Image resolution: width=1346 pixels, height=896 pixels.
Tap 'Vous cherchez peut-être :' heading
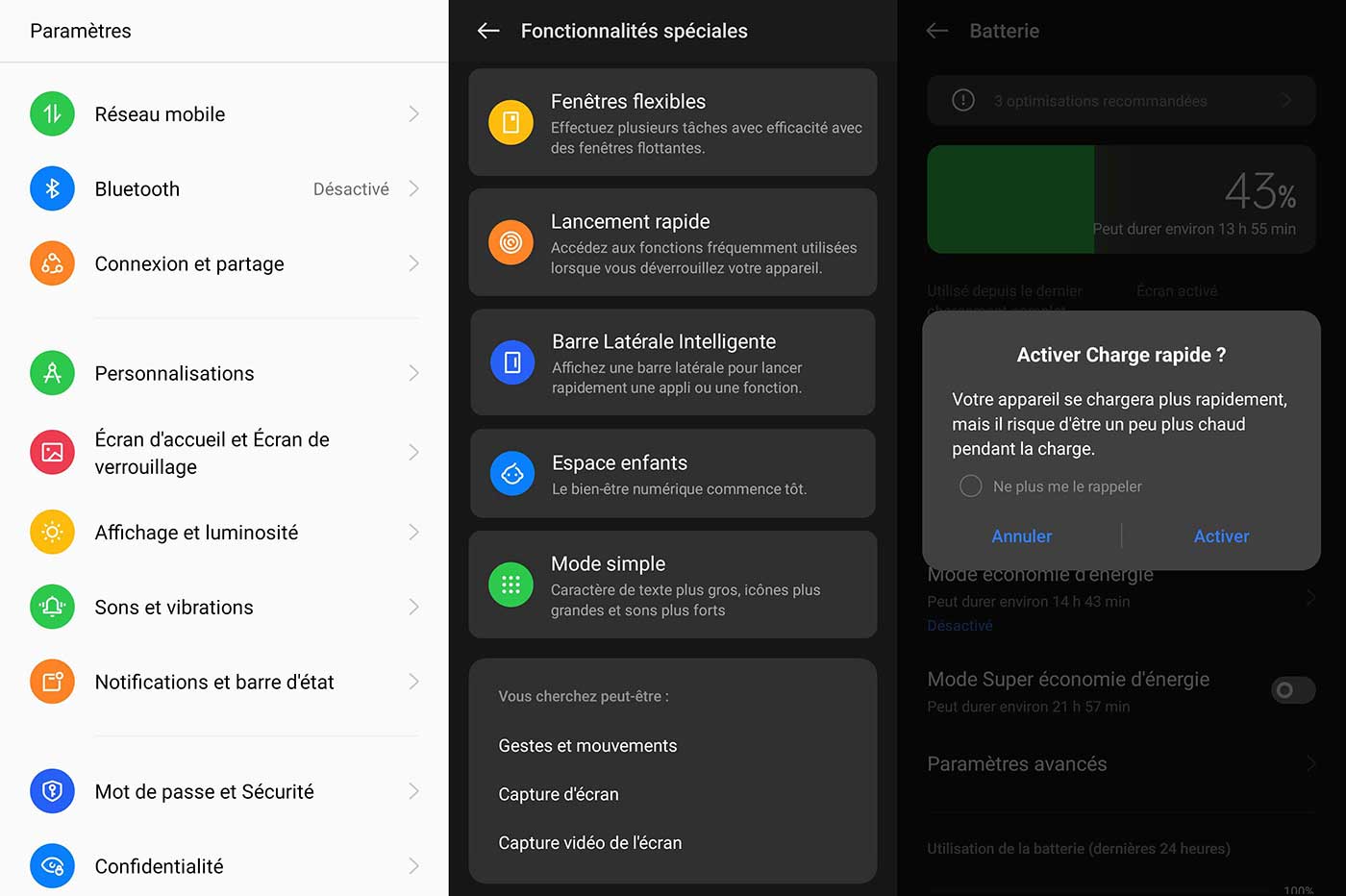584,696
